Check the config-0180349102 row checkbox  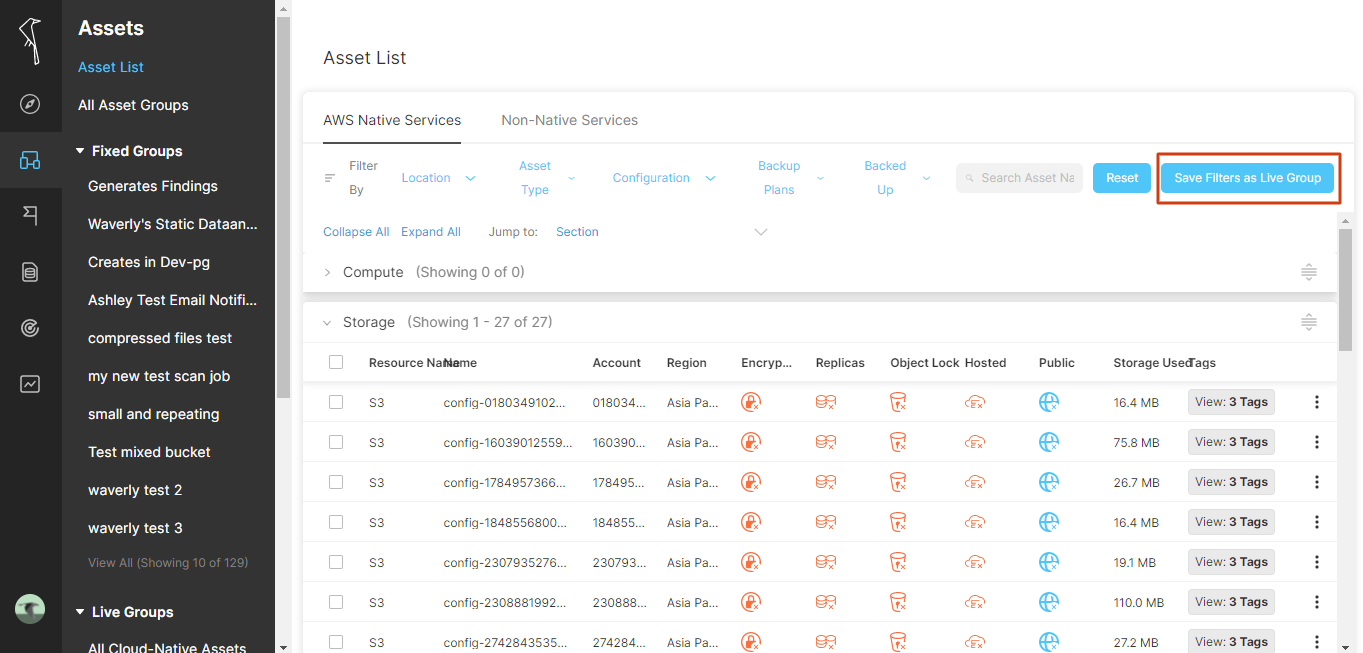click(336, 402)
